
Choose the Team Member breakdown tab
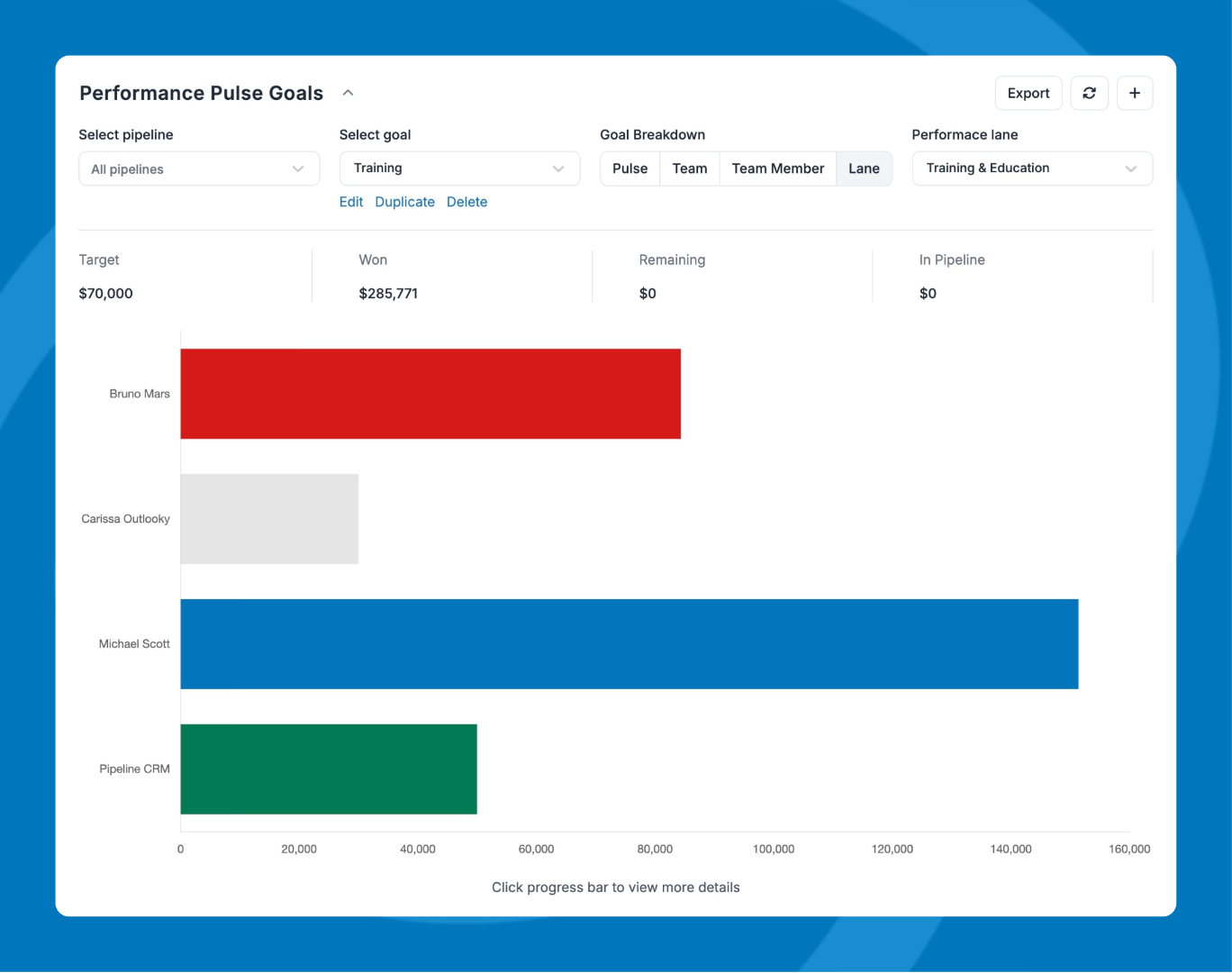(777, 168)
